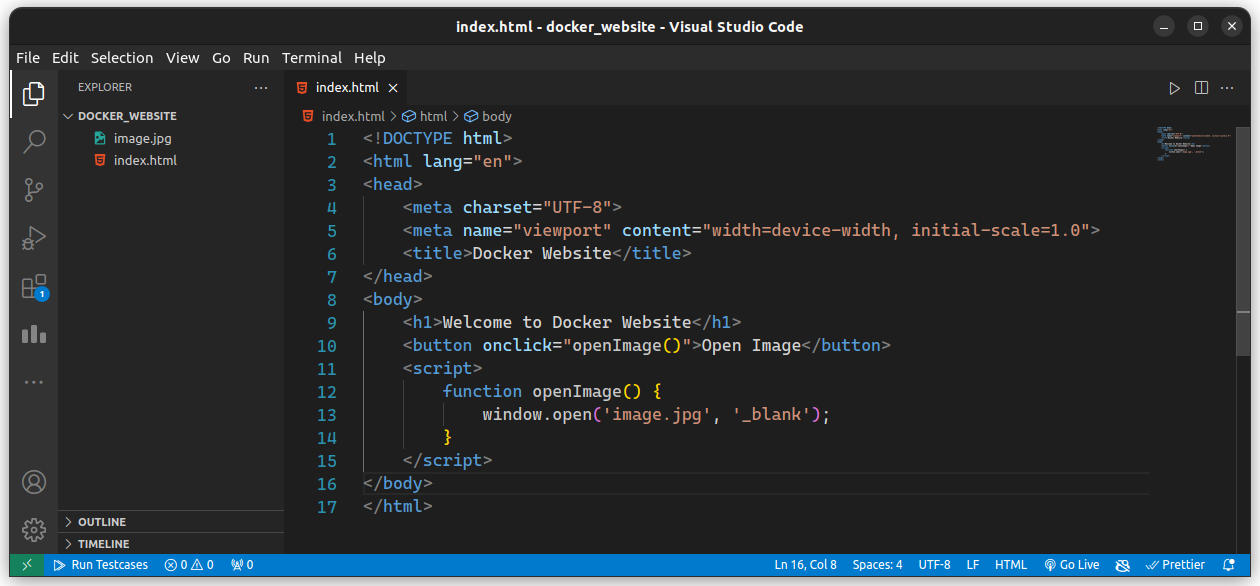Open the Search view in activity bar
This screenshot has width=1260, height=586.
click(x=34, y=141)
